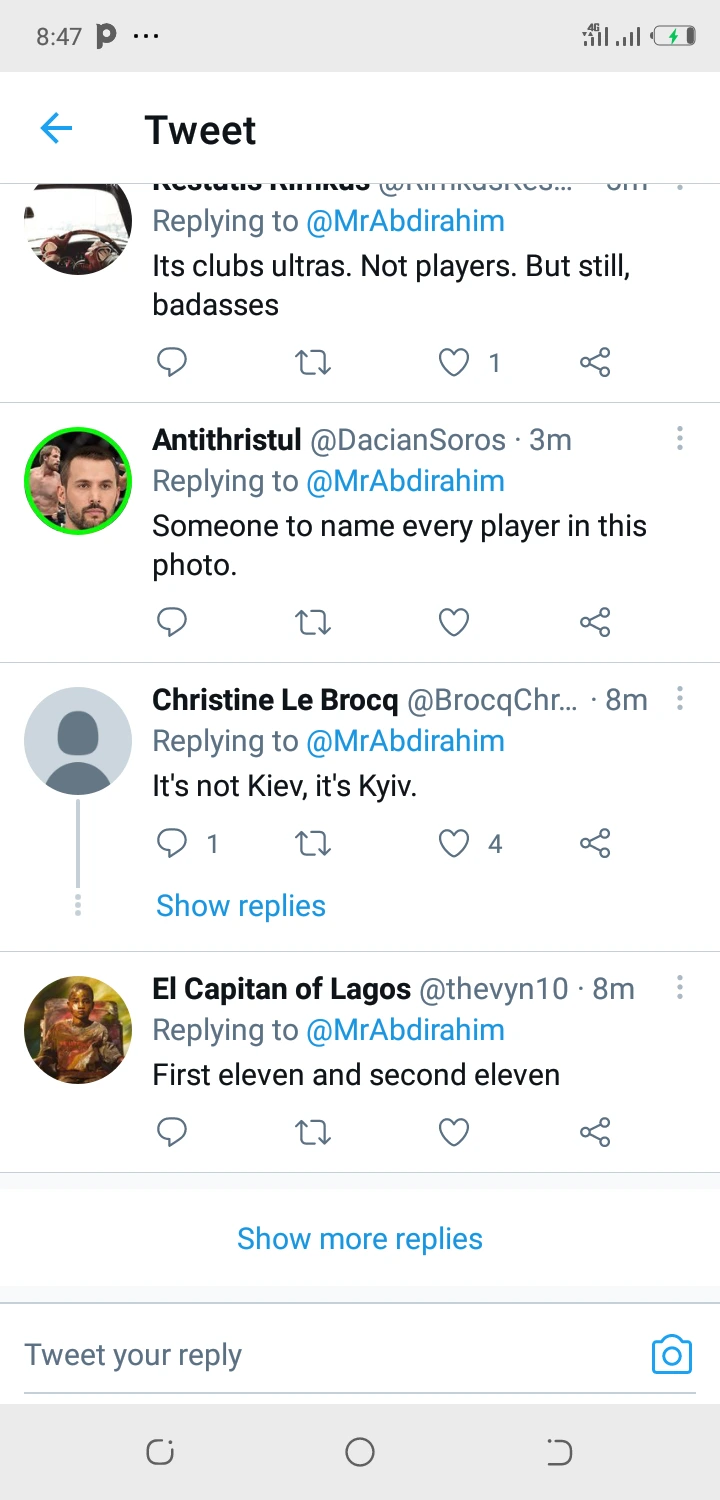This screenshot has height=1500, width=720.
Task: Open Antithristul's profile picture
Action: coord(78,481)
